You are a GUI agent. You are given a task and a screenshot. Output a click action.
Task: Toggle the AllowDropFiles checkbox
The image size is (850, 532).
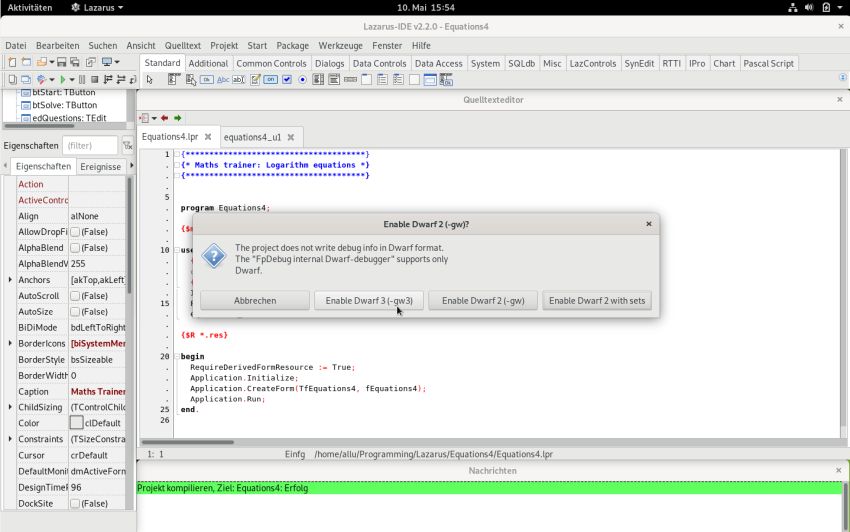75,232
